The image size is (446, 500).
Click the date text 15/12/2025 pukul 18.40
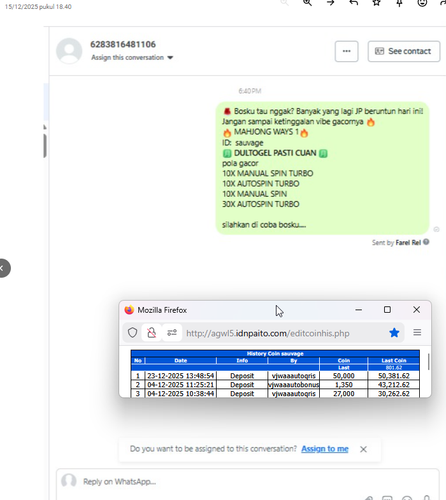(38, 7)
